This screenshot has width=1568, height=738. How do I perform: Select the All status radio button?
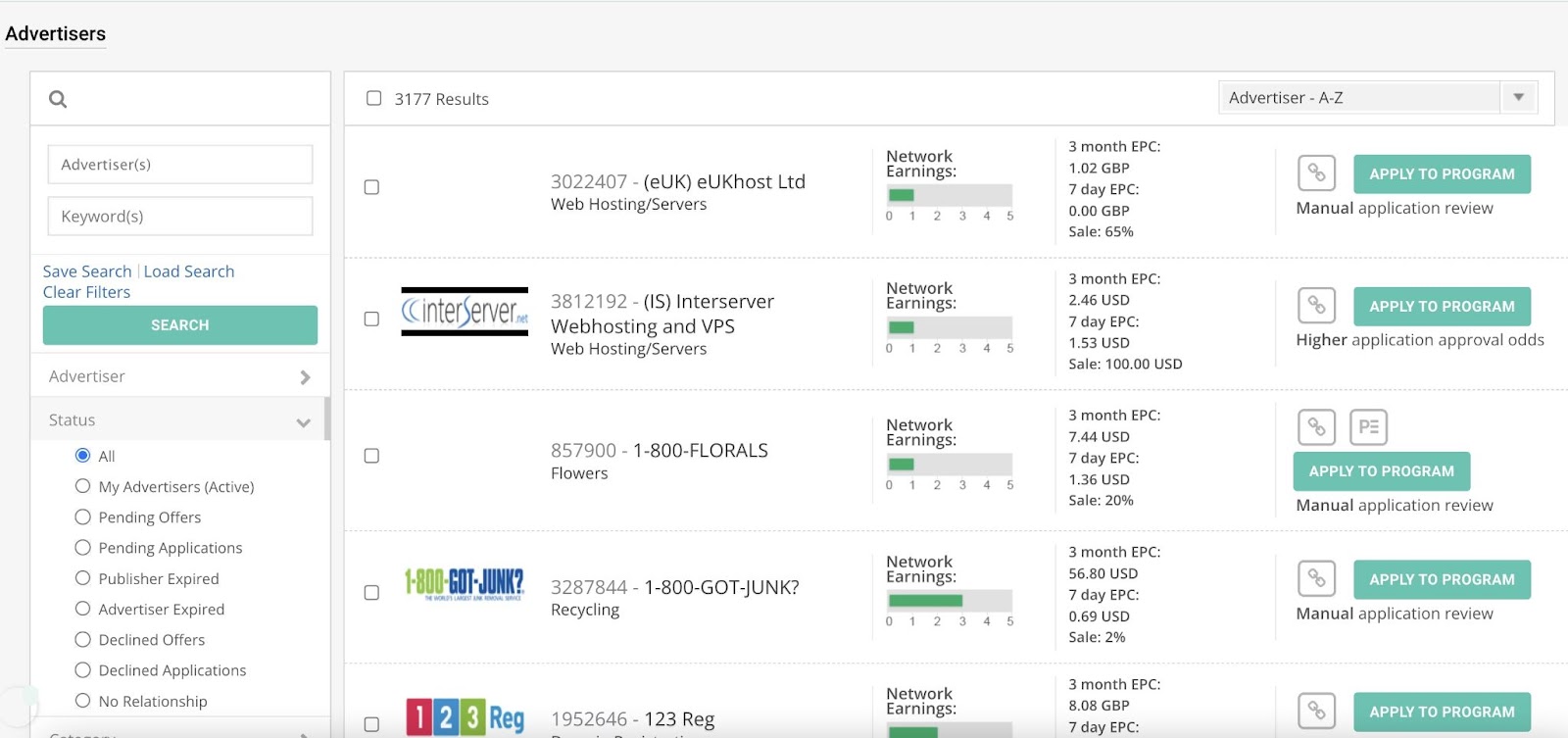[x=82, y=456]
